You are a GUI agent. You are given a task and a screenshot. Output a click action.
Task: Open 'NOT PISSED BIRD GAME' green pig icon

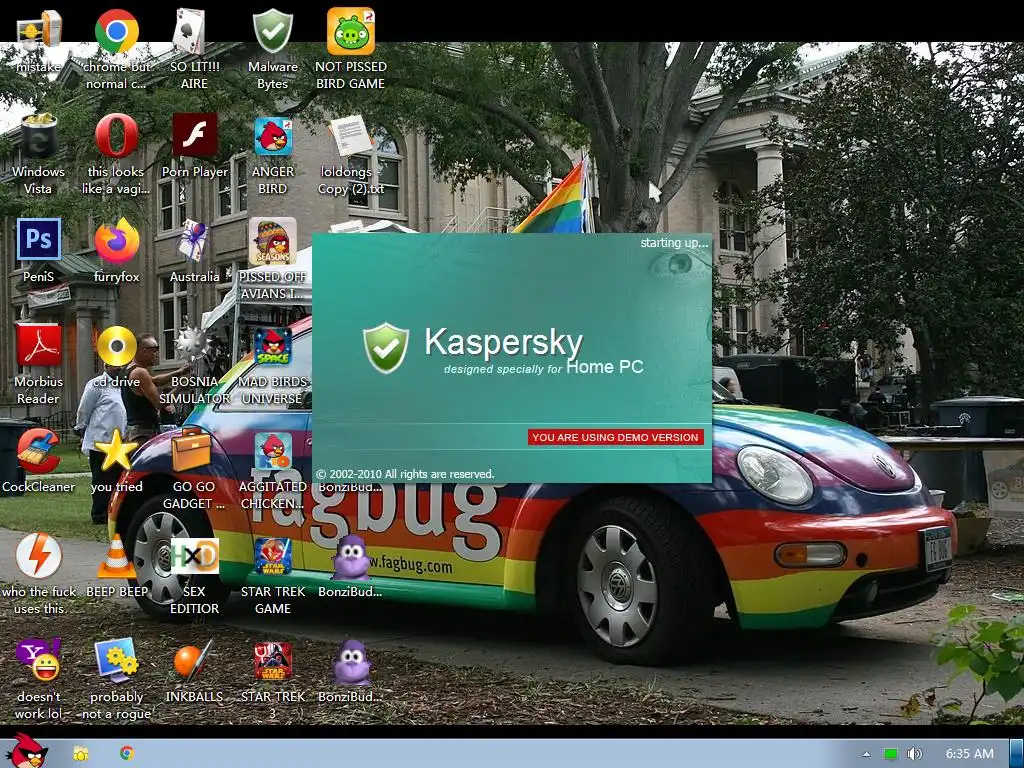coord(351,31)
